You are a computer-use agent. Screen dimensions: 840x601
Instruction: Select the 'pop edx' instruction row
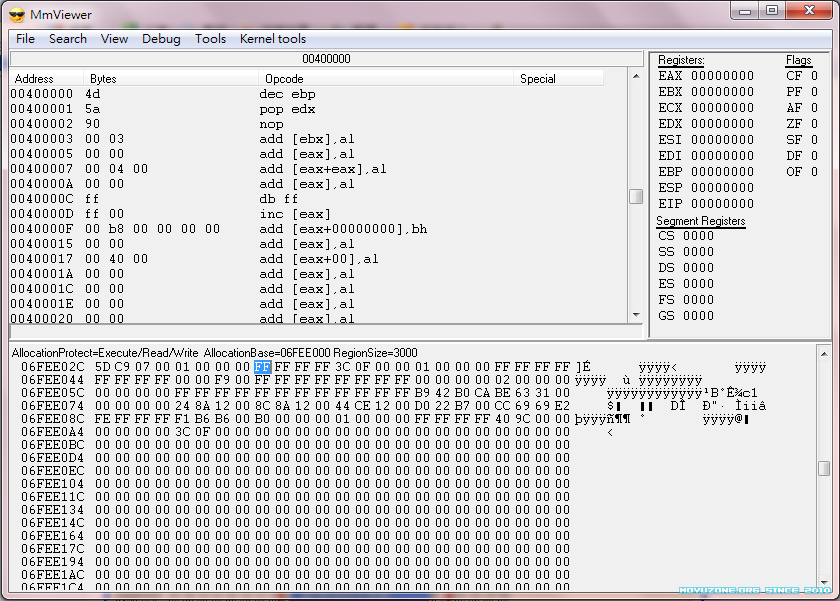click(x=287, y=109)
